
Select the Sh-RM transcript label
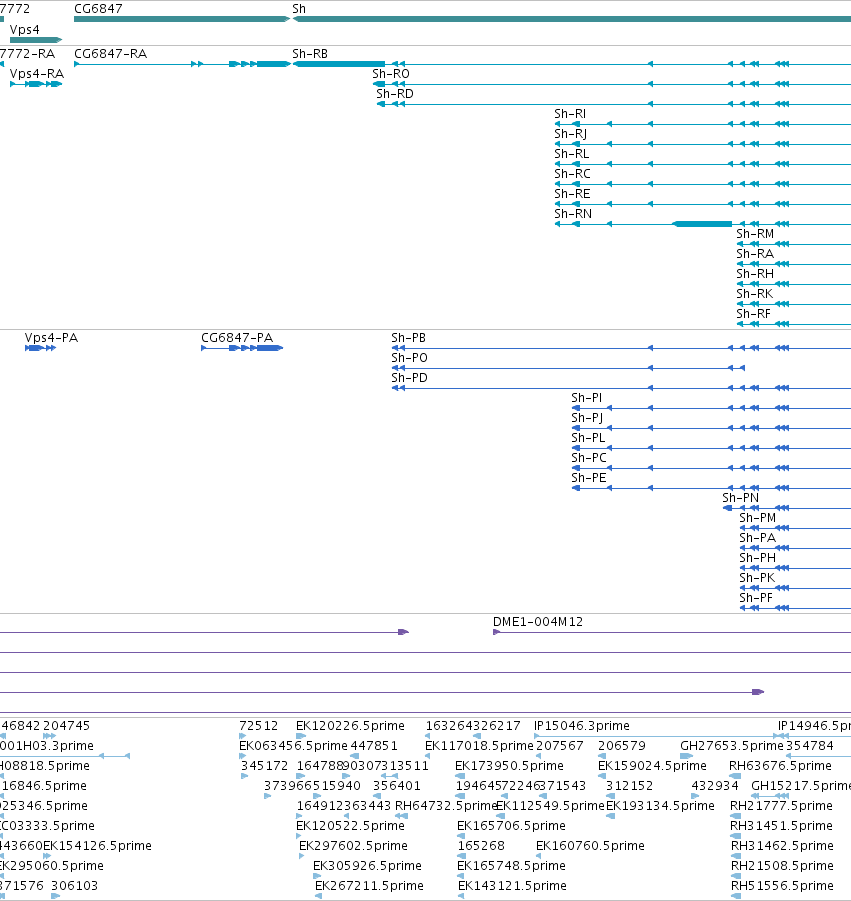pyautogui.click(x=755, y=234)
